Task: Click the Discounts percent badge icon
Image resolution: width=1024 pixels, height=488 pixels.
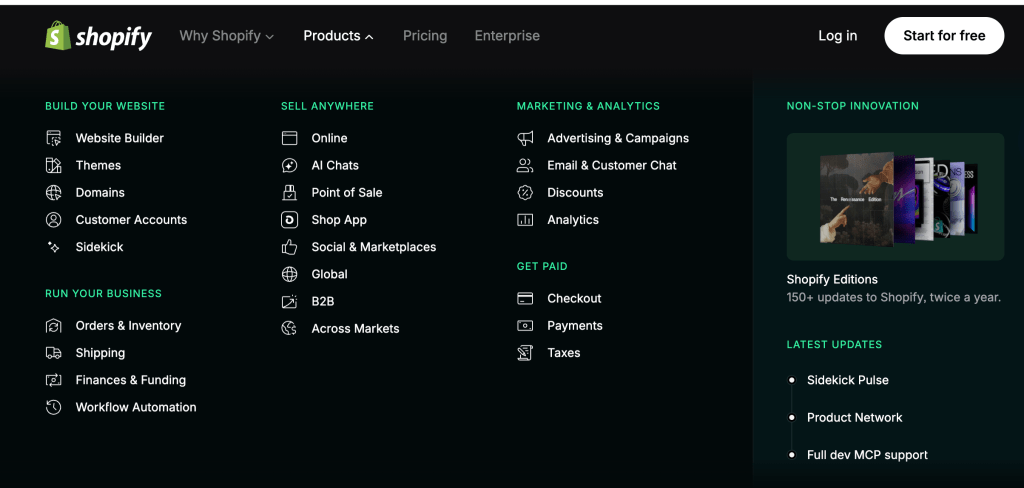Action: [525, 193]
